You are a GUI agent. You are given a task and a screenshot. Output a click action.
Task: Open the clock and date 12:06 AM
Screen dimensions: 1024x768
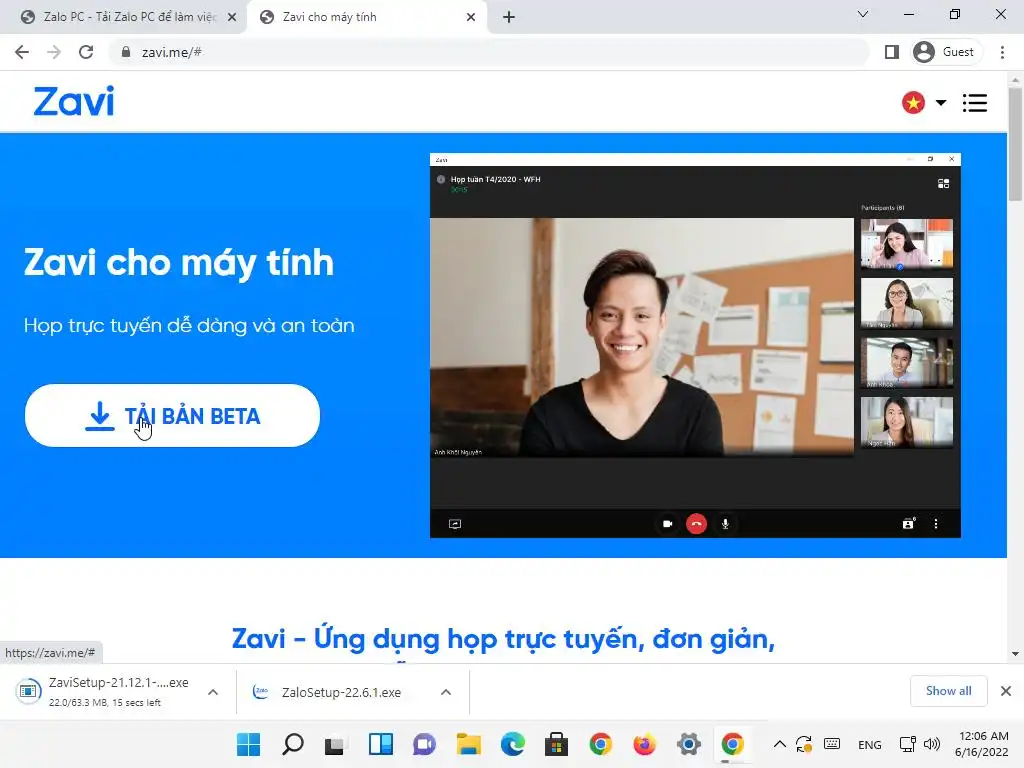pyautogui.click(x=982, y=744)
